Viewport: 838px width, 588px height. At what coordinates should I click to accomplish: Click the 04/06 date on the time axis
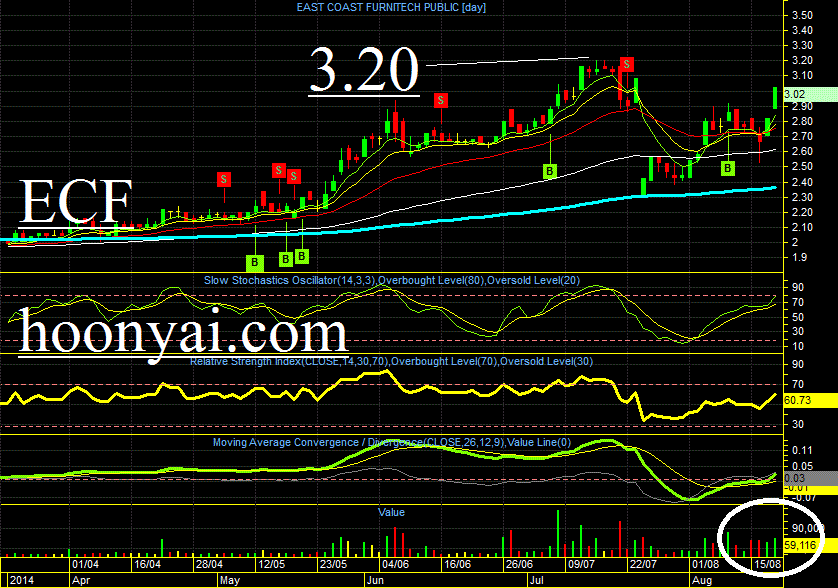pyautogui.click(x=395, y=564)
